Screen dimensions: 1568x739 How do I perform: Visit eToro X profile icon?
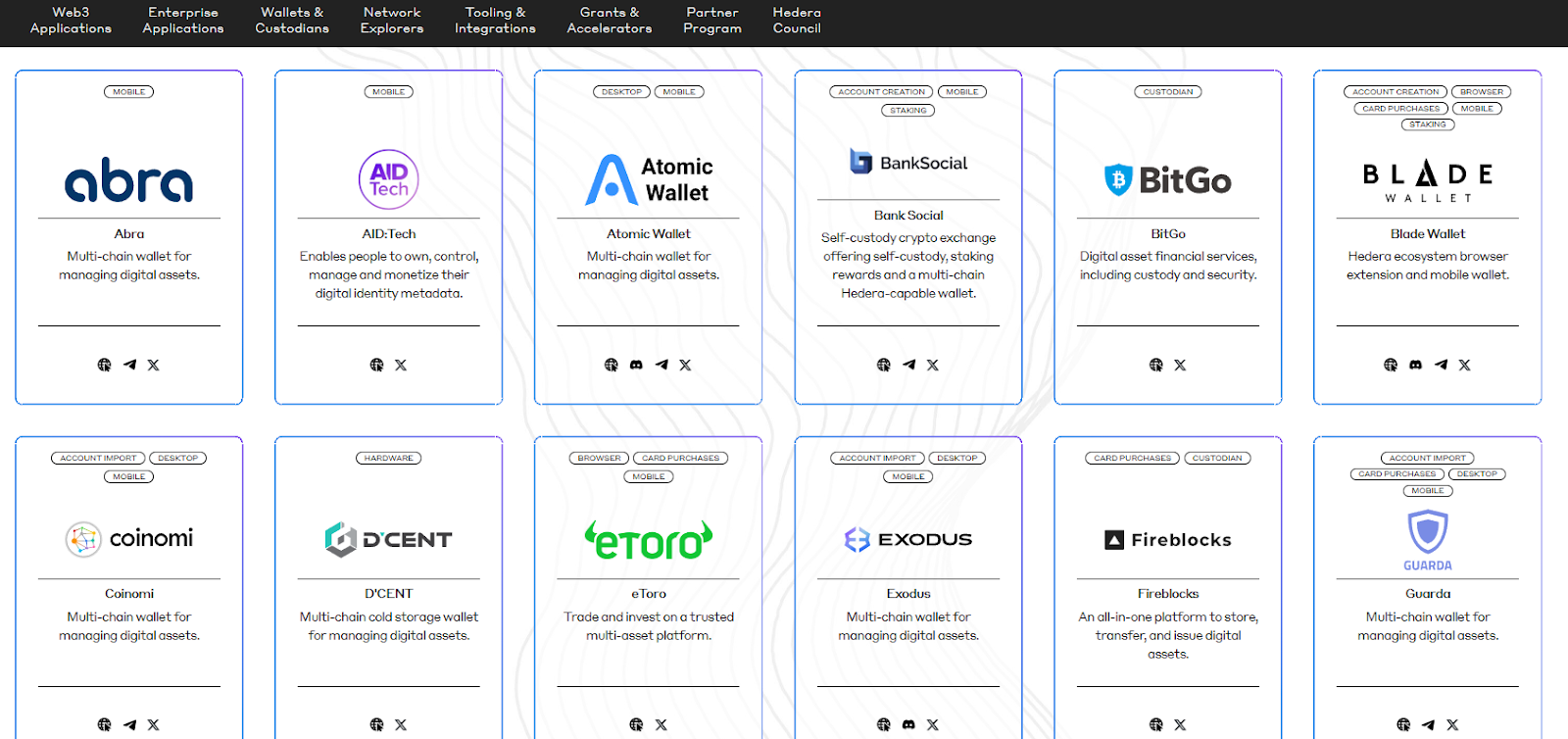pyautogui.click(x=661, y=724)
